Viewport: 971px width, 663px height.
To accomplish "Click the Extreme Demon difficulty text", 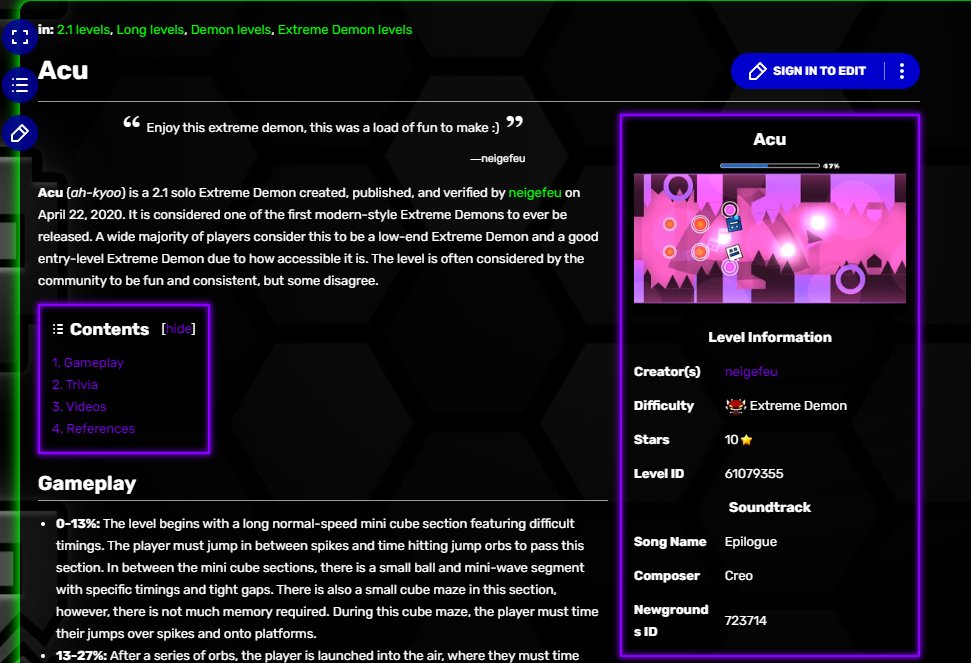I will 798,405.
